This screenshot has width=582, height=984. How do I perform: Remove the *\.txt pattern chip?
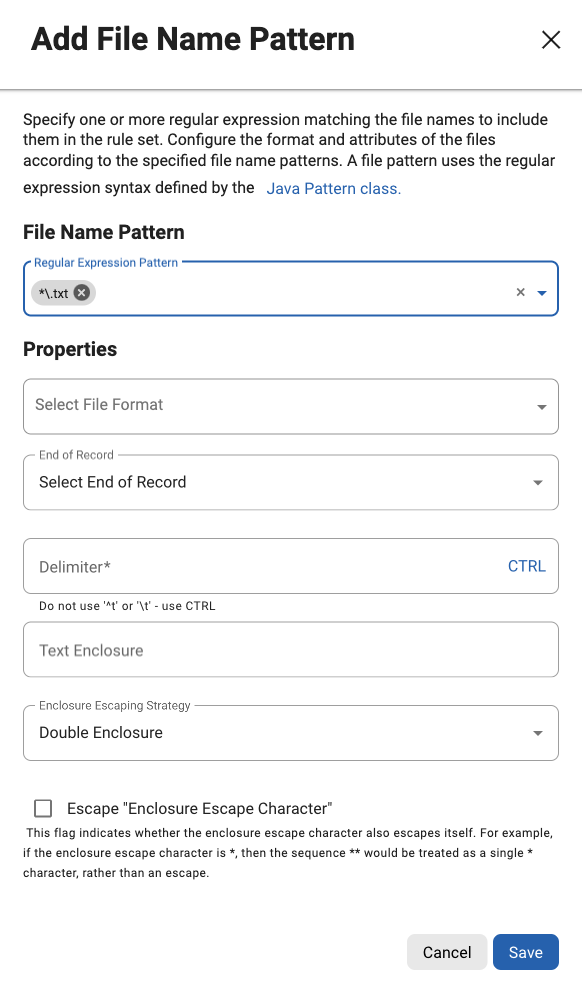coord(82,292)
